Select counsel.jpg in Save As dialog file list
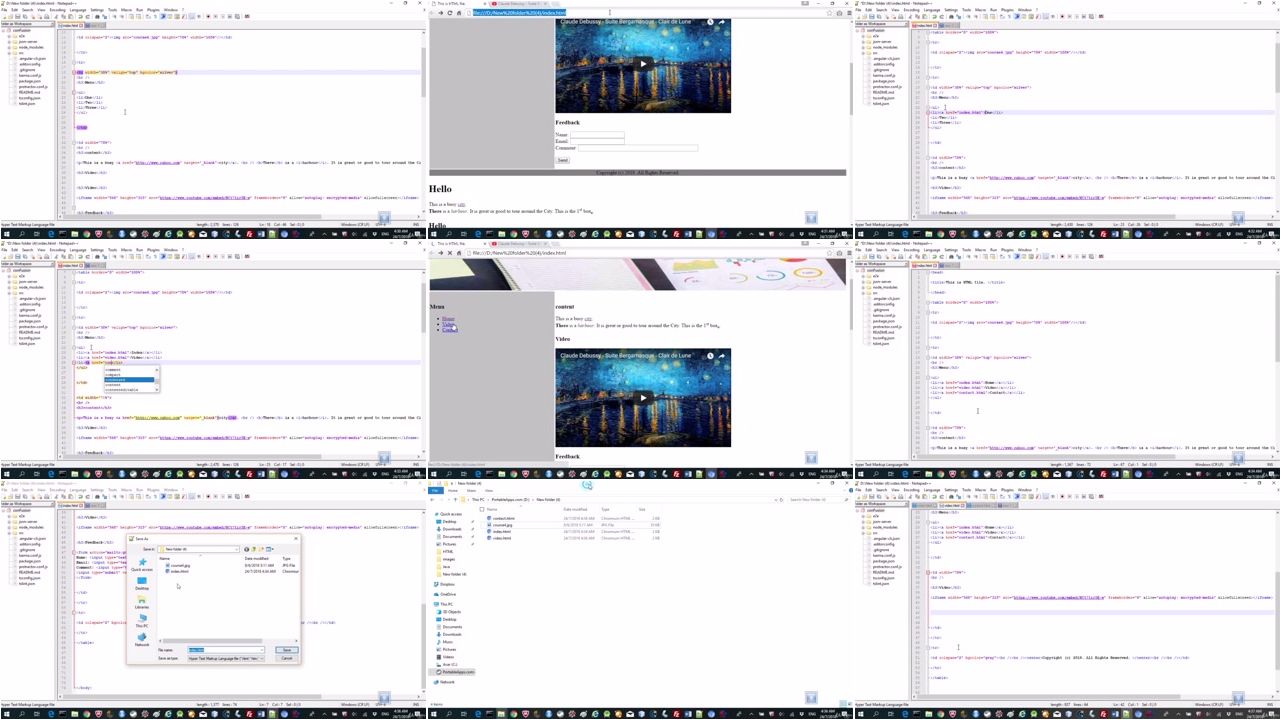1281x720 pixels. 180,565
